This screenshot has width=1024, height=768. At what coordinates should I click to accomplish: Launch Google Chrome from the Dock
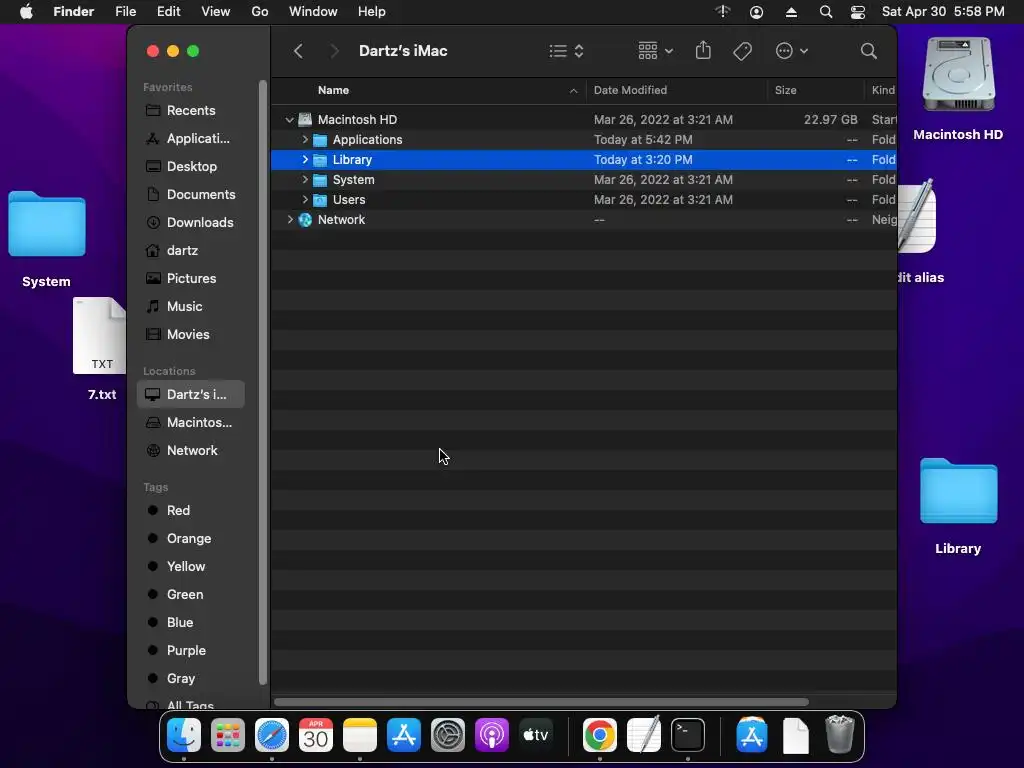click(600, 735)
